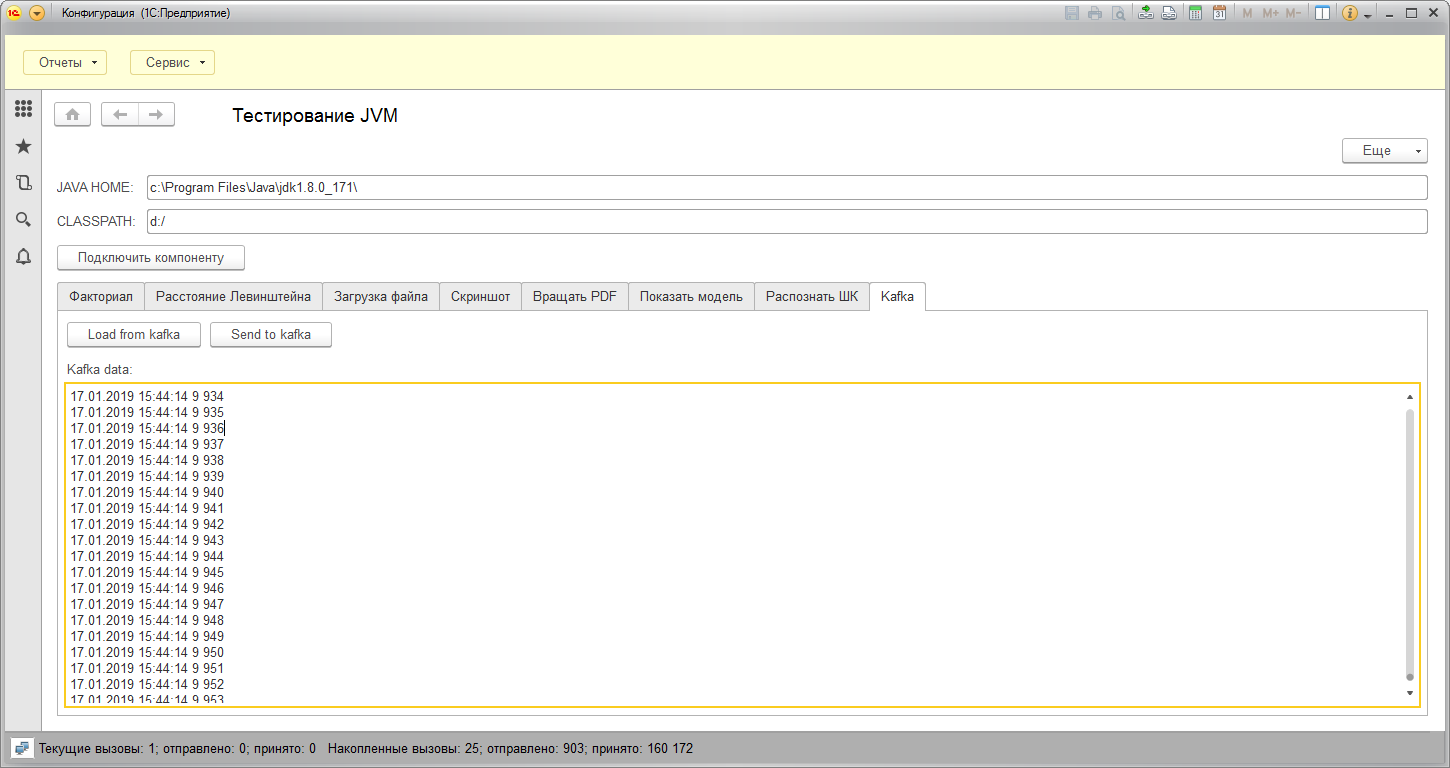Click the Load from kafka button

pyautogui.click(x=134, y=335)
